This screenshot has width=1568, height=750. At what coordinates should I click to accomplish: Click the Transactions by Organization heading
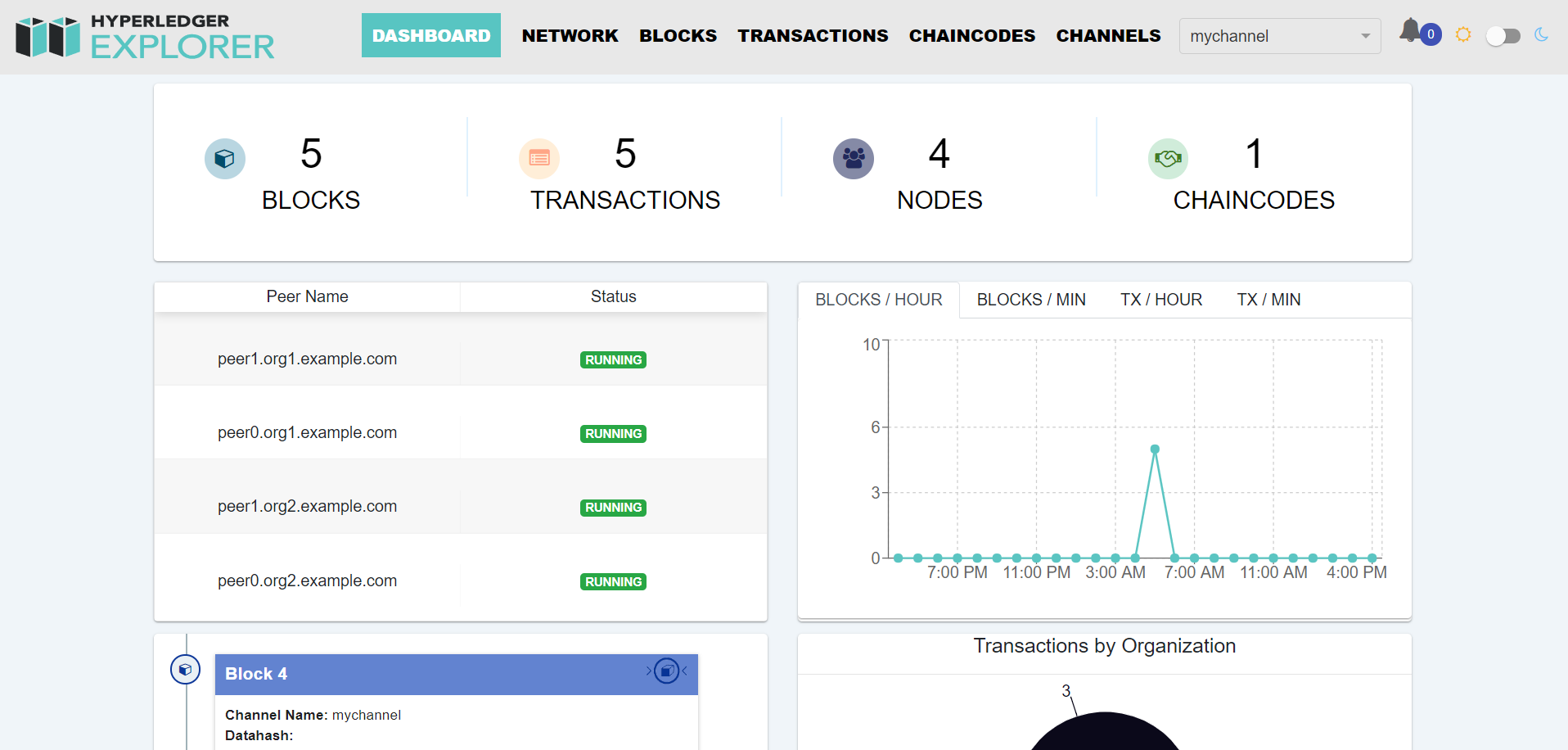(x=1105, y=646)
